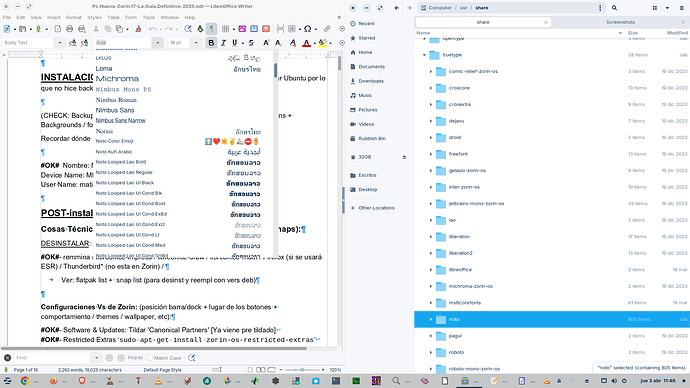Expand liberation folder

click(431, 237)
